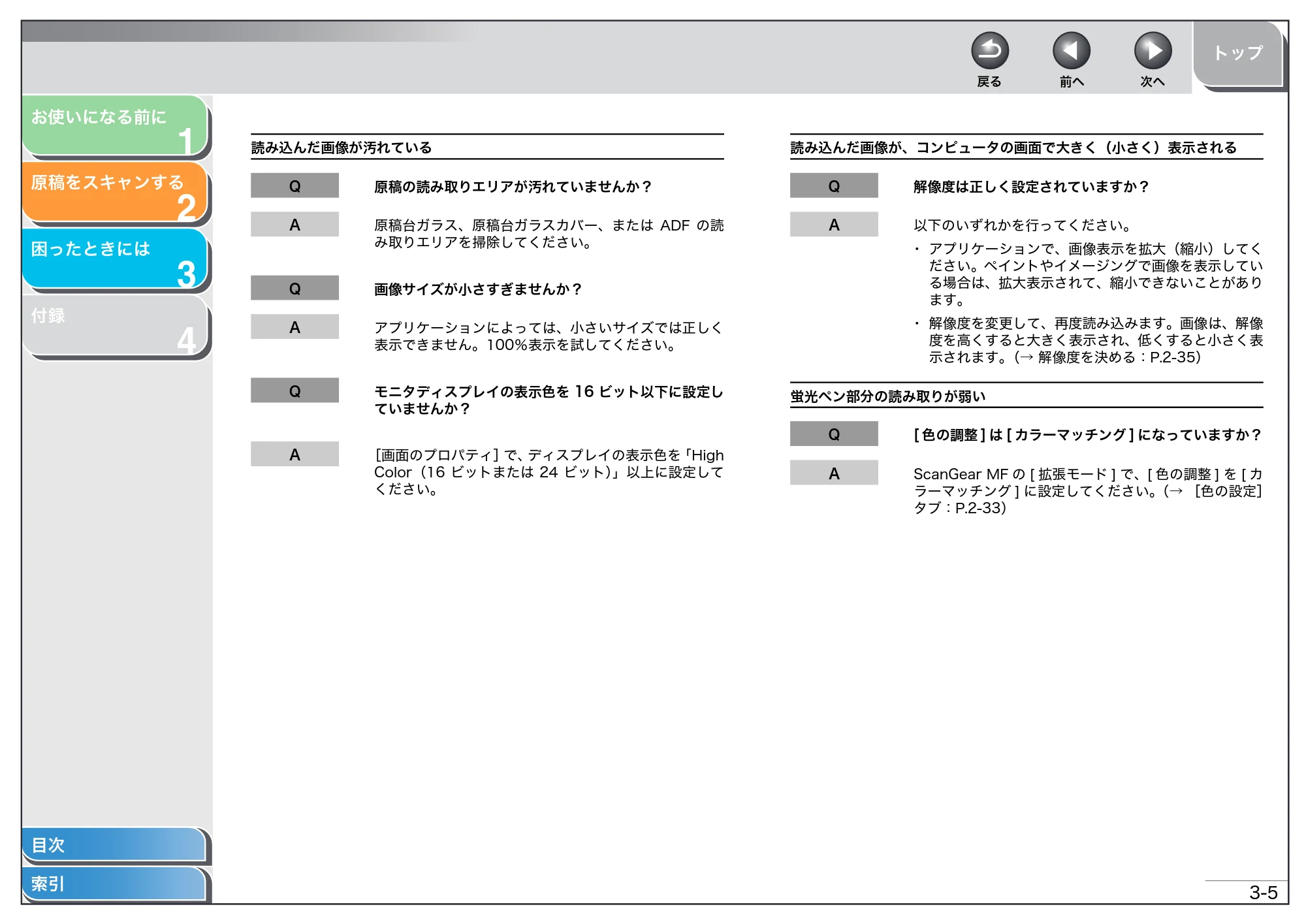Click the answer mentioning ScanGear MF 拡張モード
Viewport: 1306px width, 924px height.
[x=1088, y=491]
